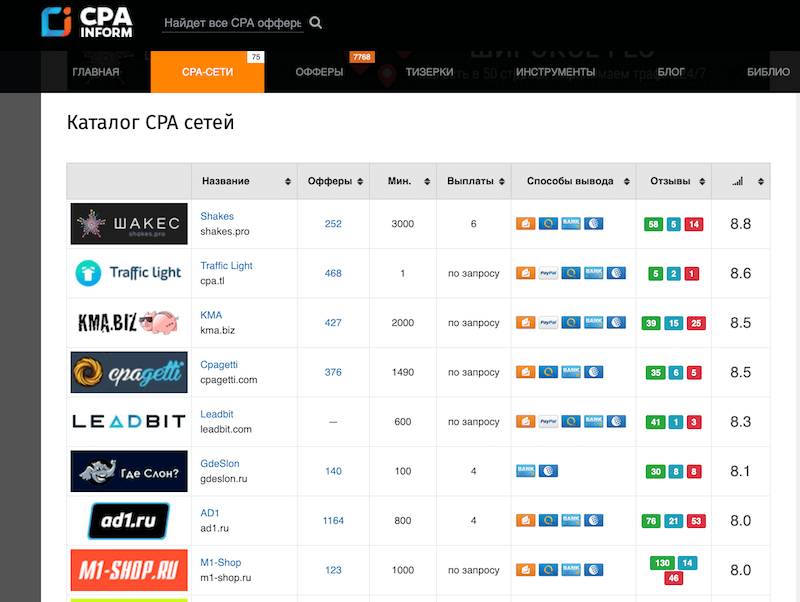The width and height of the screenshot is (800, 602).
Task: Open the Офферы navigation tab
Action: 320,72
